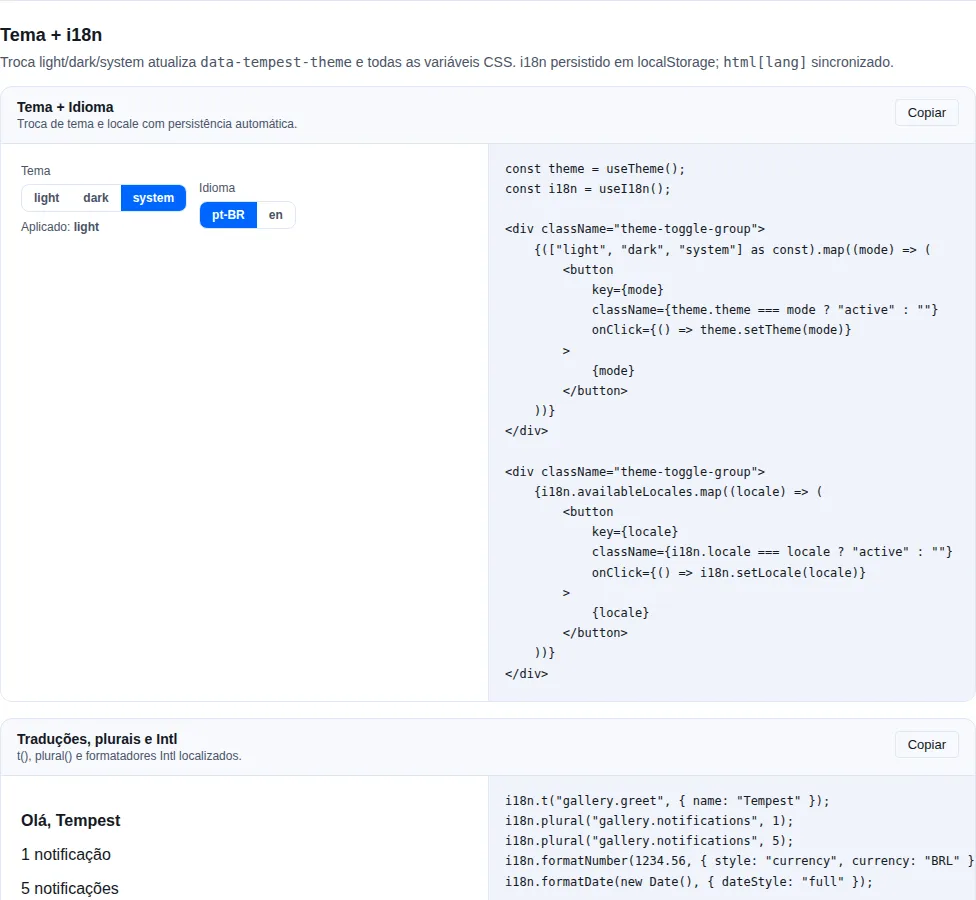Screen dimensions: 976x900
Task: Click the 'Tema + Idioma' card title
Action: coord(65,107)
